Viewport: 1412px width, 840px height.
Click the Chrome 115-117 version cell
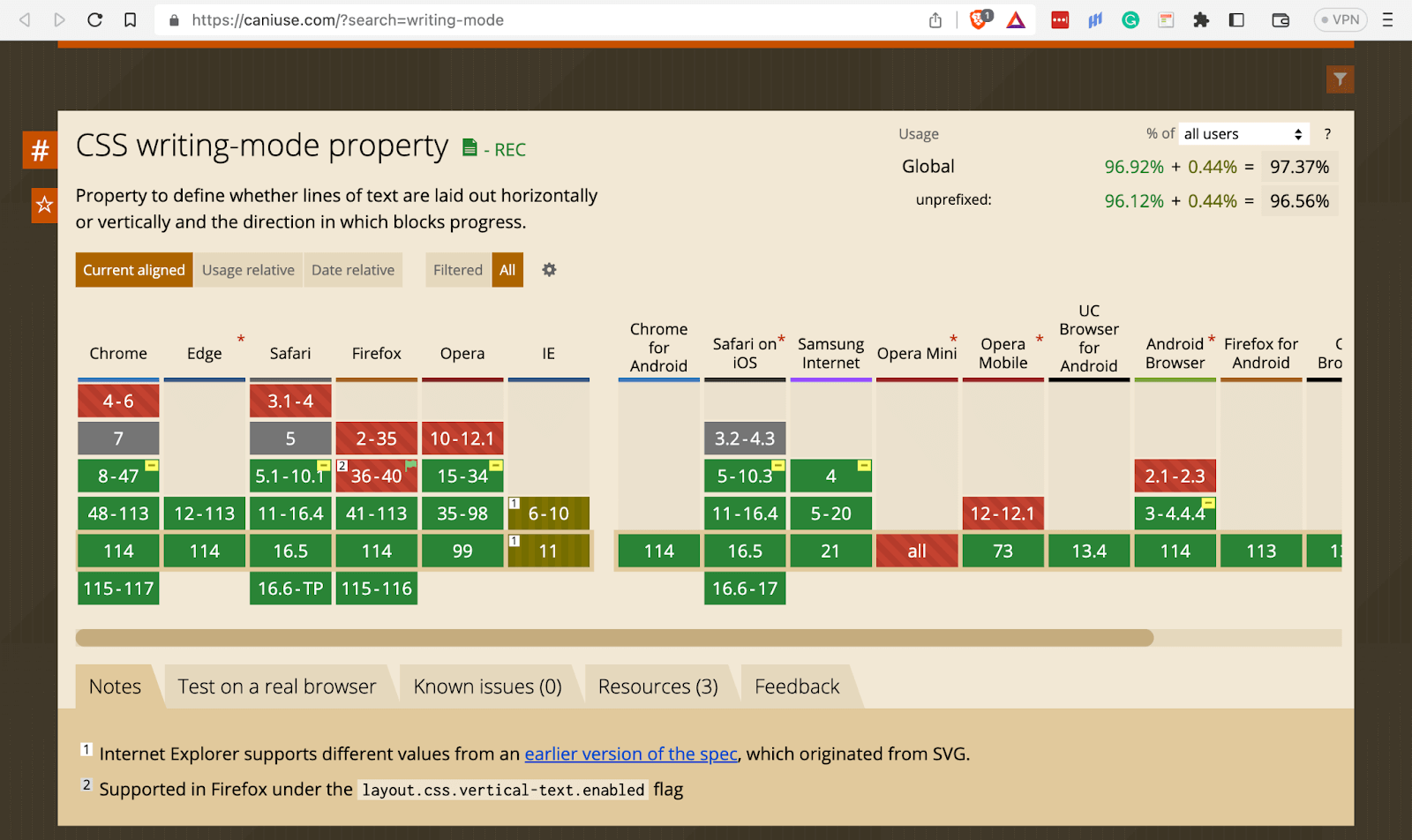click(x=118, y=589)
